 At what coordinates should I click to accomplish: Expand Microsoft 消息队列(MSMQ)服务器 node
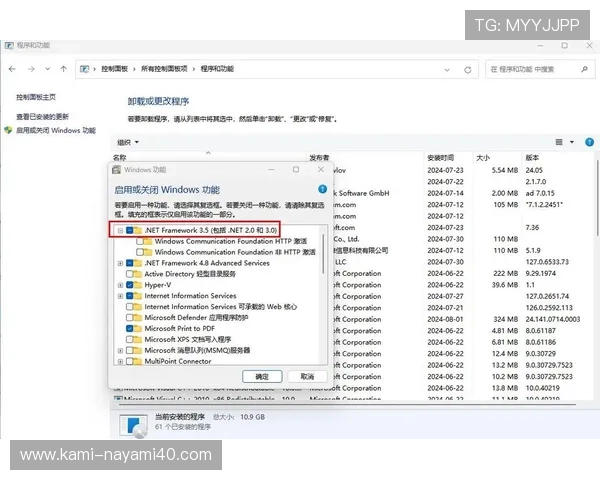(x=120, y=350)
